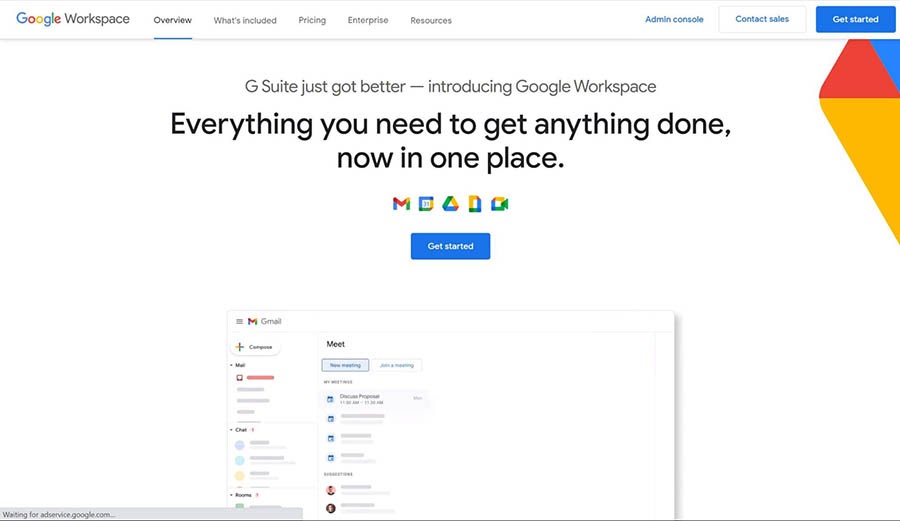Click the Gmail icon under the headline
The width and height of the screenshot is (900, 521).
pyautogui.click(x=401, y=204)
